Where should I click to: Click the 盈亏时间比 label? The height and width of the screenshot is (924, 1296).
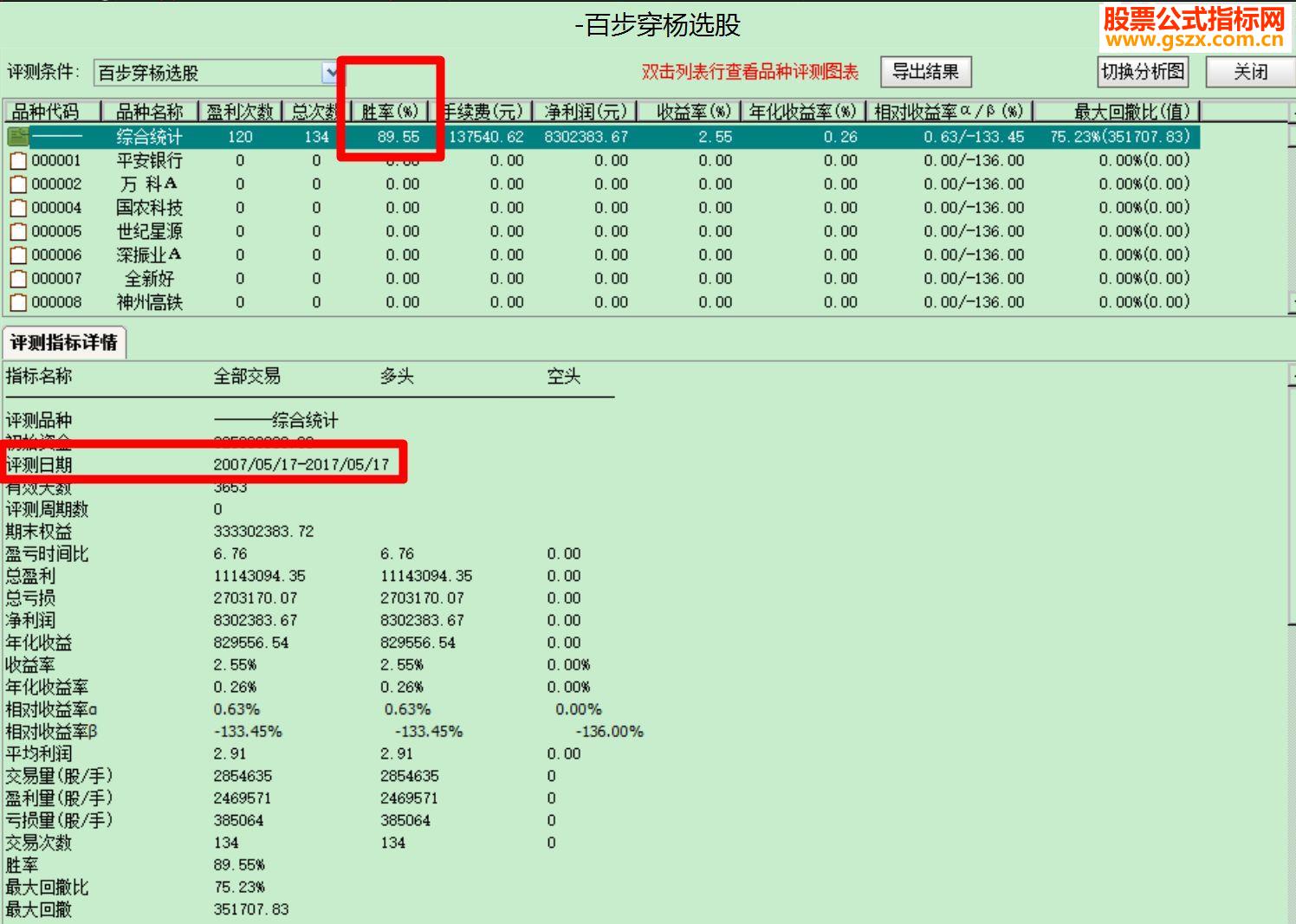[x=47, y=554]
